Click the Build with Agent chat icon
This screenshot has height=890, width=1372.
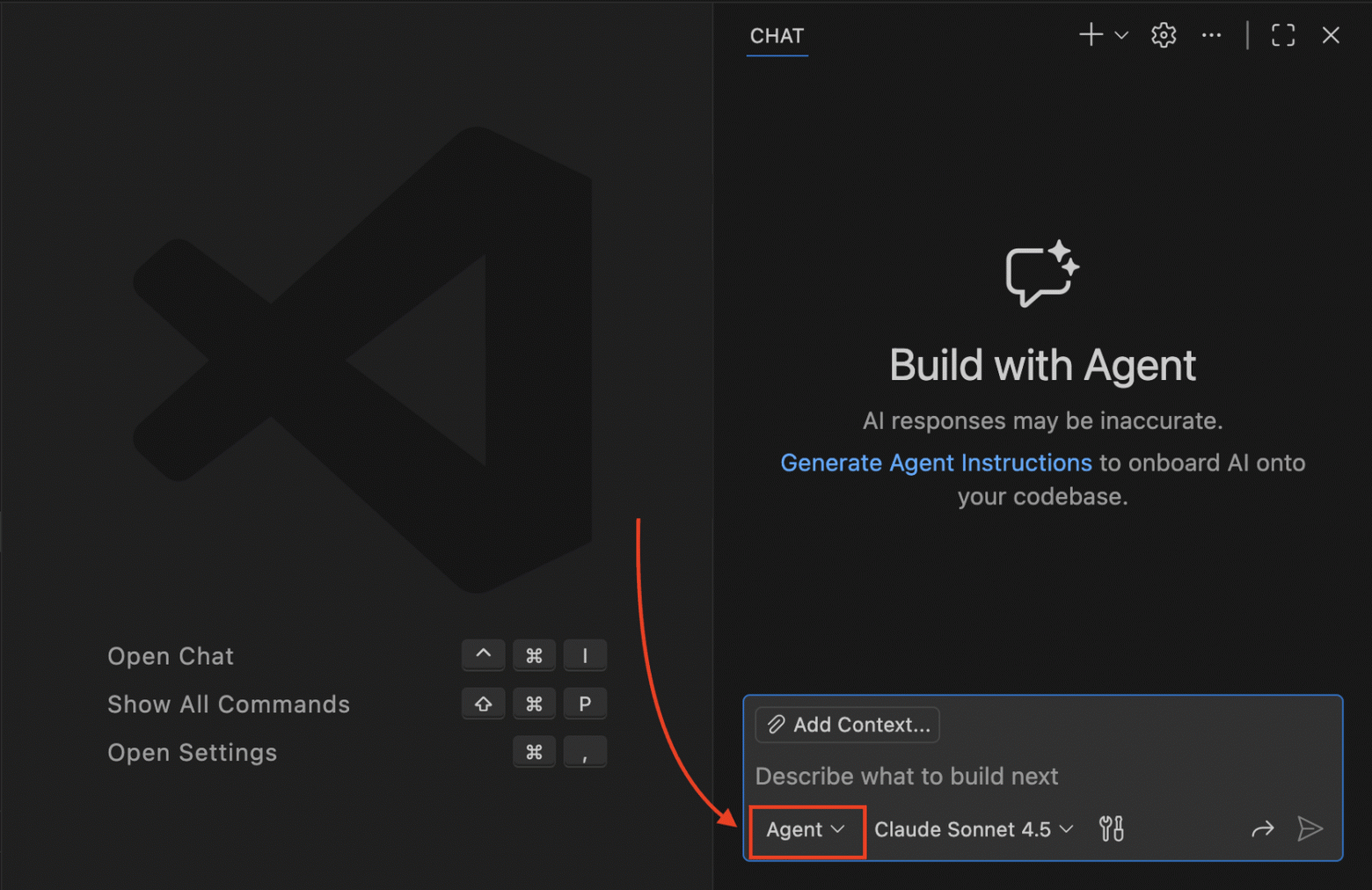point(1041,273)
